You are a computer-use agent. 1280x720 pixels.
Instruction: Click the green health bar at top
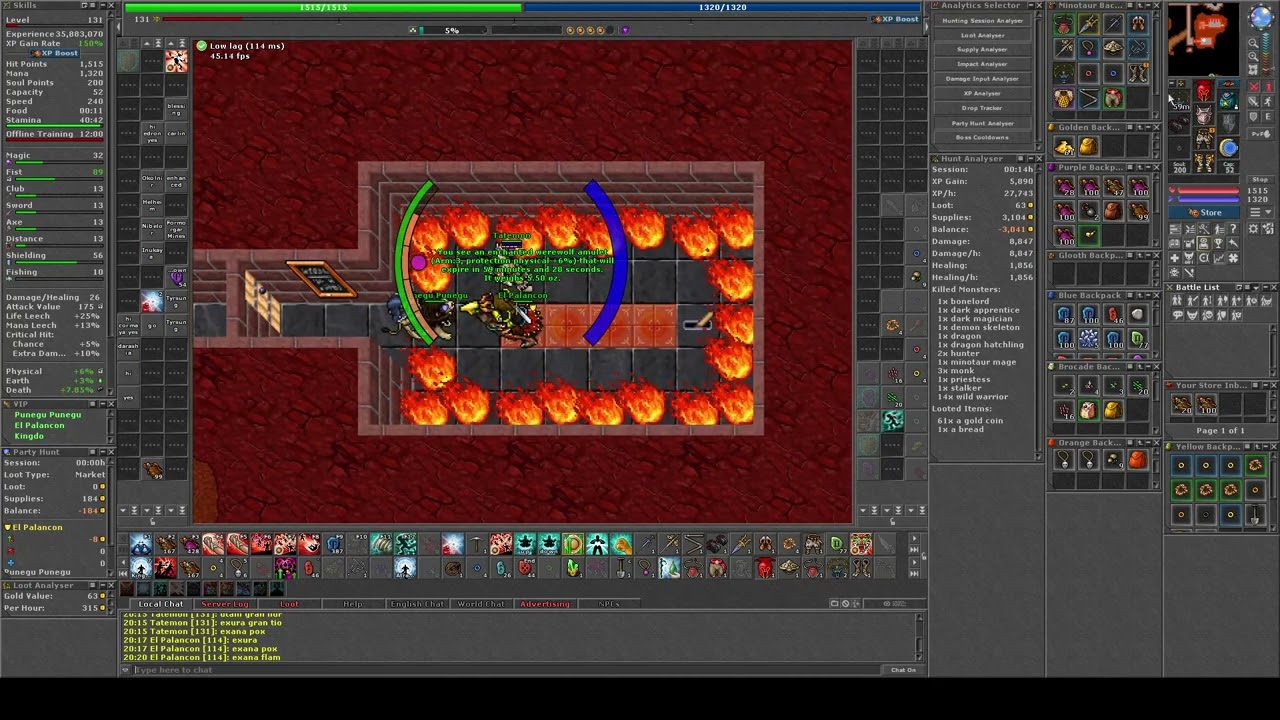[x=323, y=7]
